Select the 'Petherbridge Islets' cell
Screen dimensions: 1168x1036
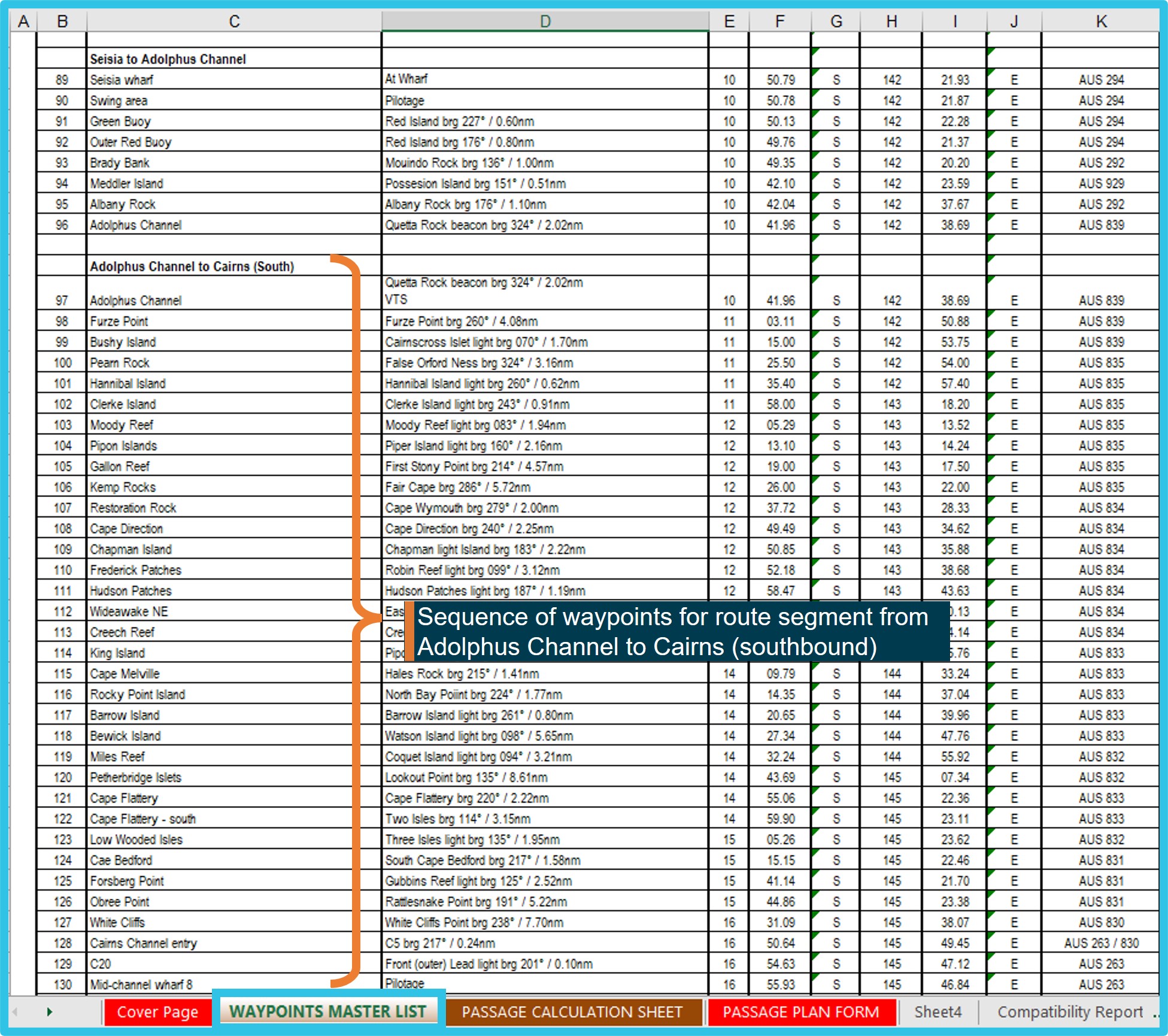[x=234, y=777]
